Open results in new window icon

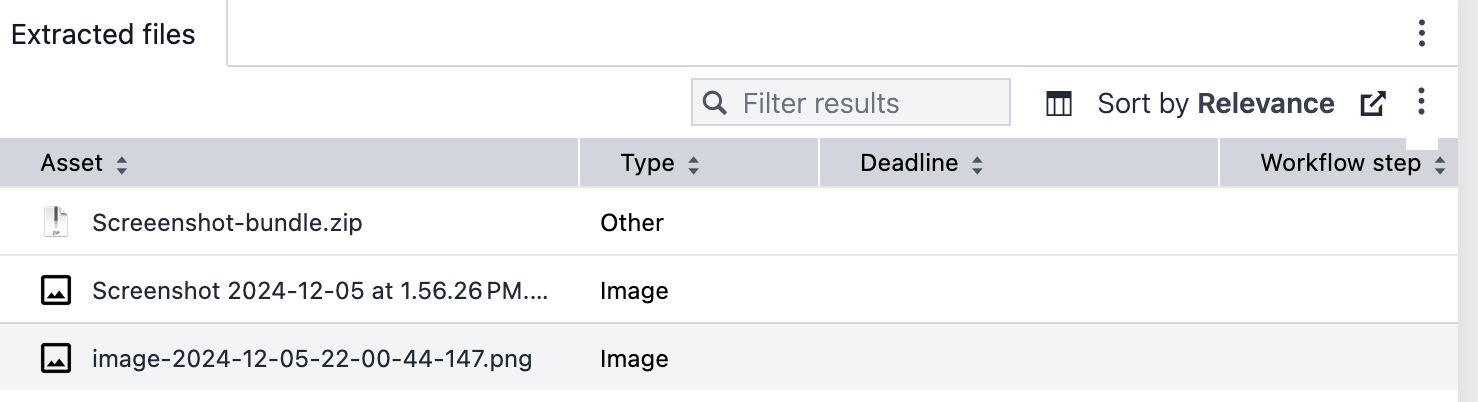coord(1373,103)
